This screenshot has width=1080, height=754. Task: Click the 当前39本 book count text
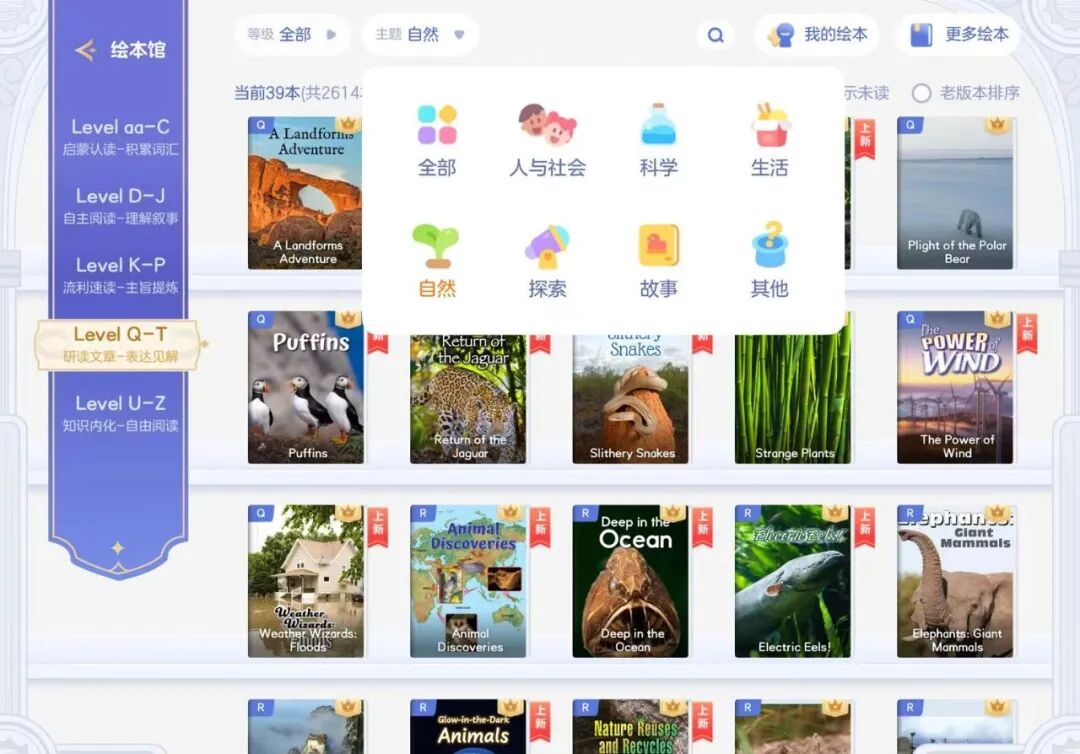click(x=267, y=93)
